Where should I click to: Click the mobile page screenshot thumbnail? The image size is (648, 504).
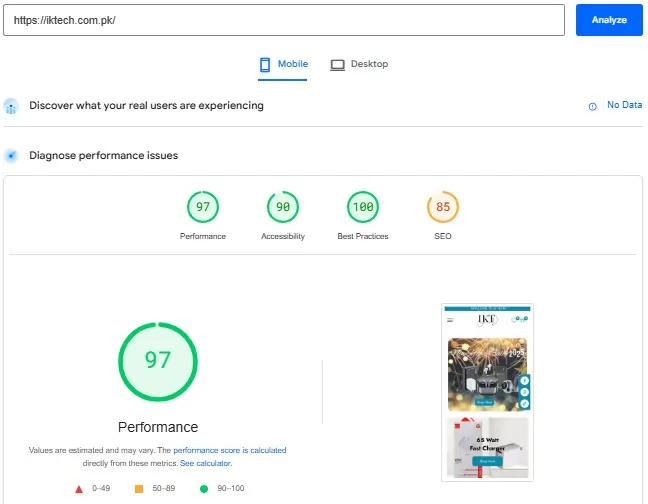[x=488, y=393]
